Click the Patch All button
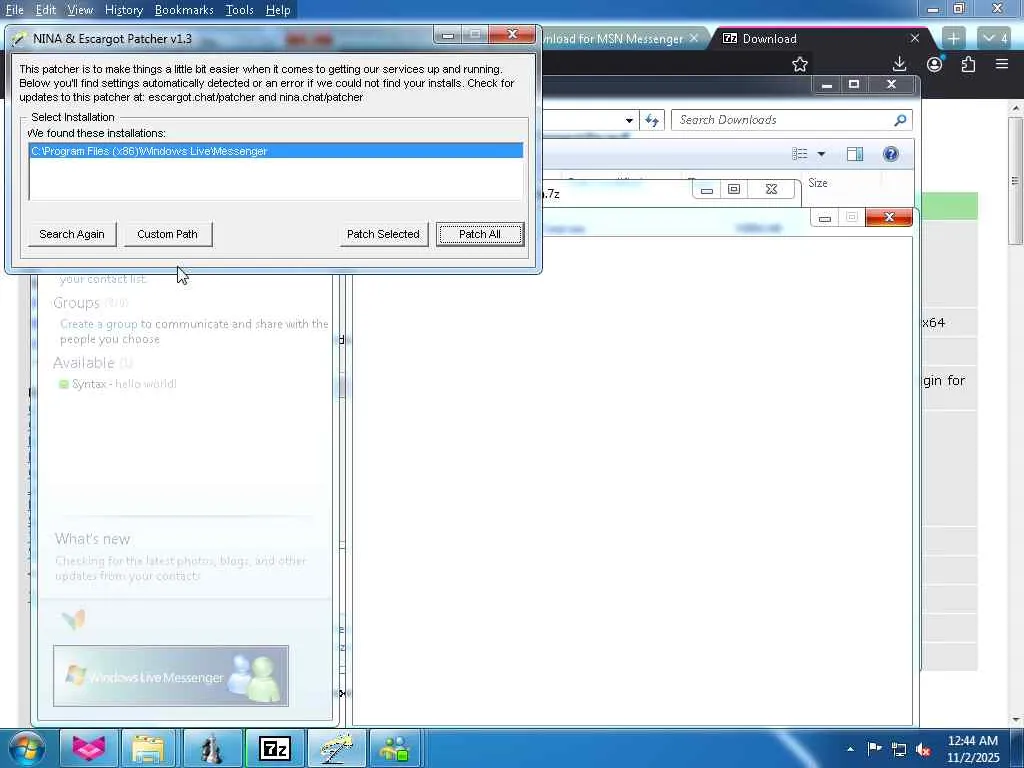 tap(480, 234)
